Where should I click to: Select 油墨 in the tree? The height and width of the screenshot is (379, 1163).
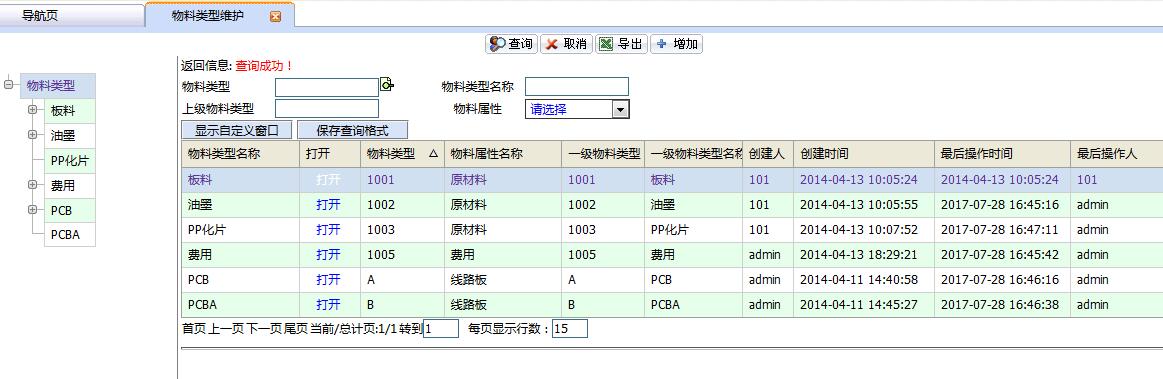click(x=70, y=136)
